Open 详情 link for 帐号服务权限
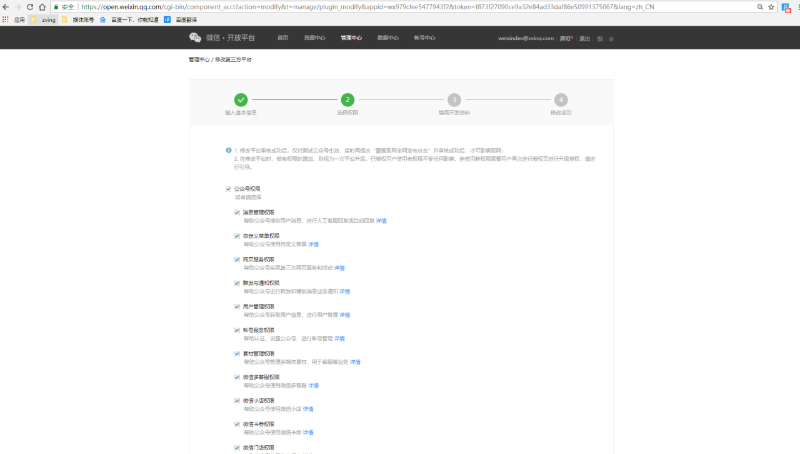This screenshot has width=800, height=454. (339, 338)
